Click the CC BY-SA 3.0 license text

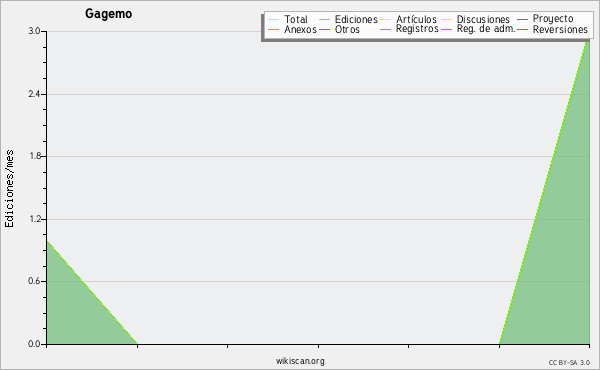point(569,362)
